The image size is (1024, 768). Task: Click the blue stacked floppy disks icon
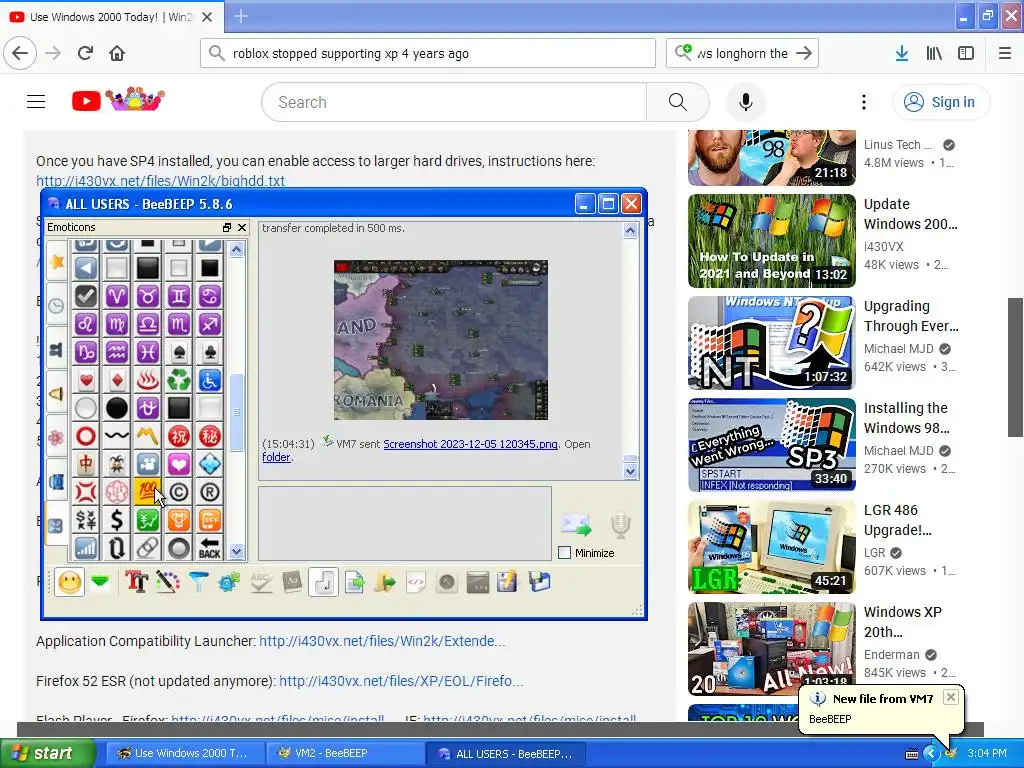coord(539,581)
